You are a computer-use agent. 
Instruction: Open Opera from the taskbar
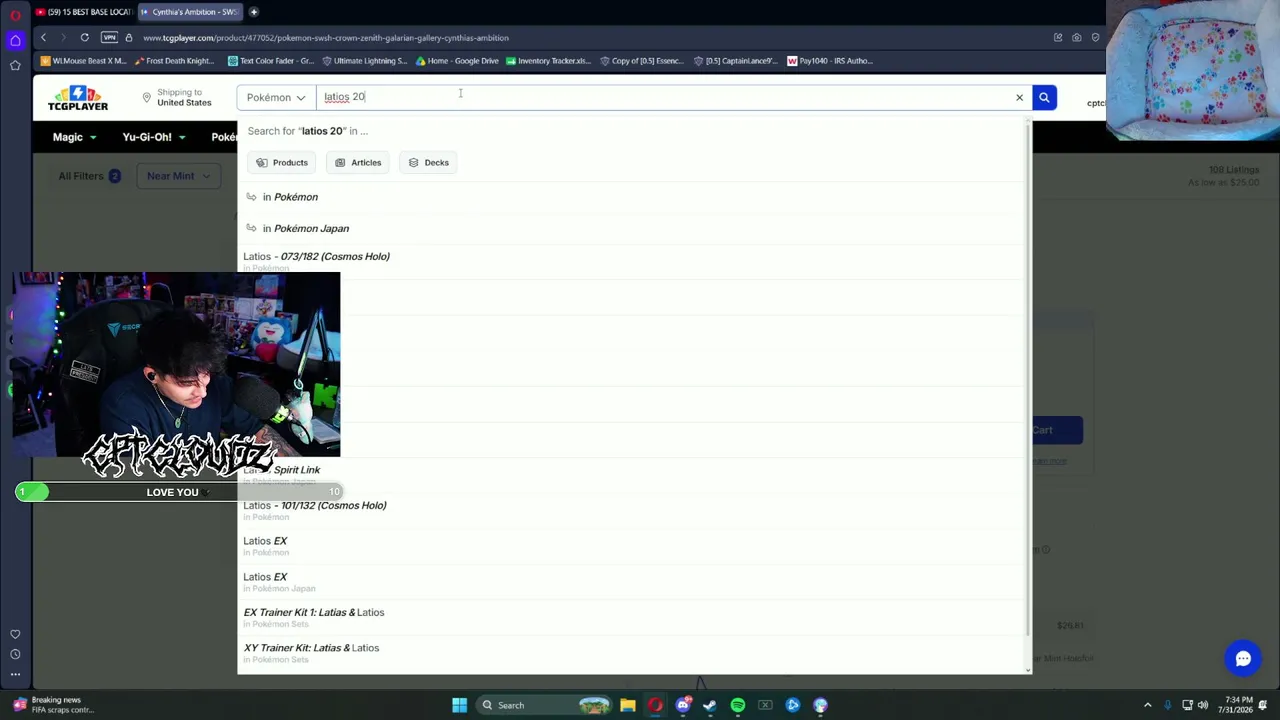[x=655, y=705]
